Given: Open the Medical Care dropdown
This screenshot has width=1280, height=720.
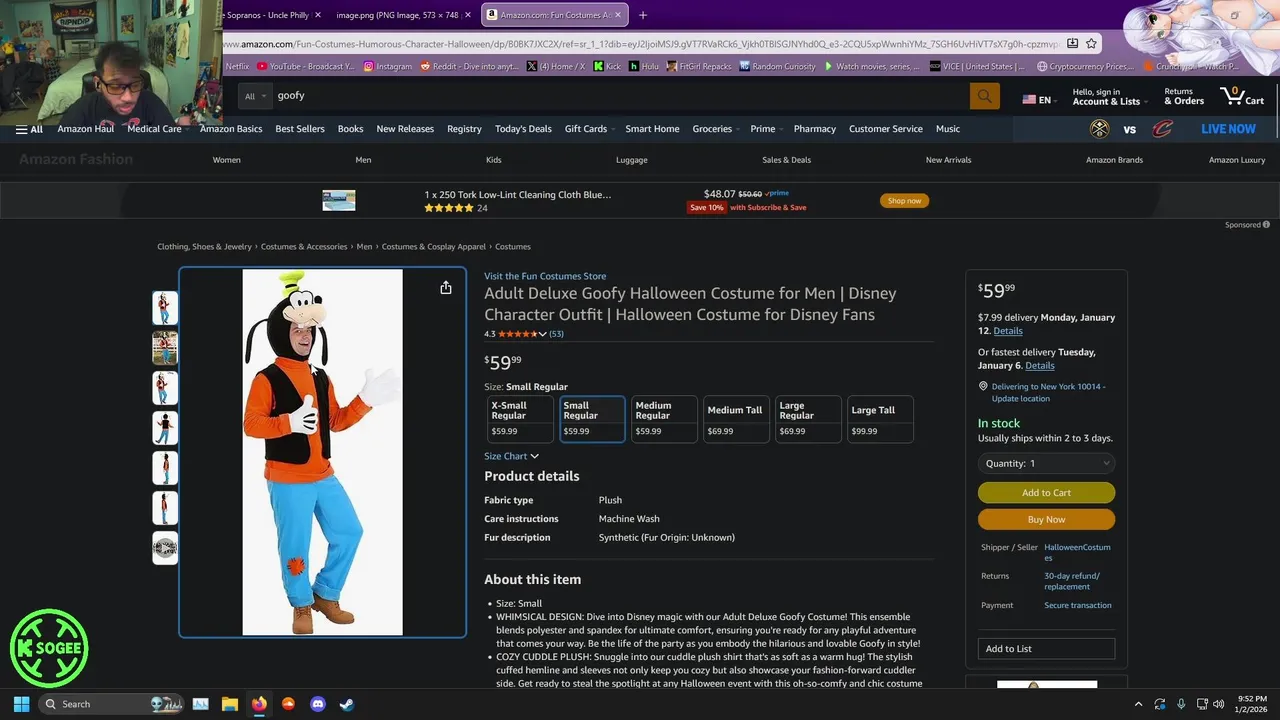Looking at the screenshot, I should (x=158, y=129).
